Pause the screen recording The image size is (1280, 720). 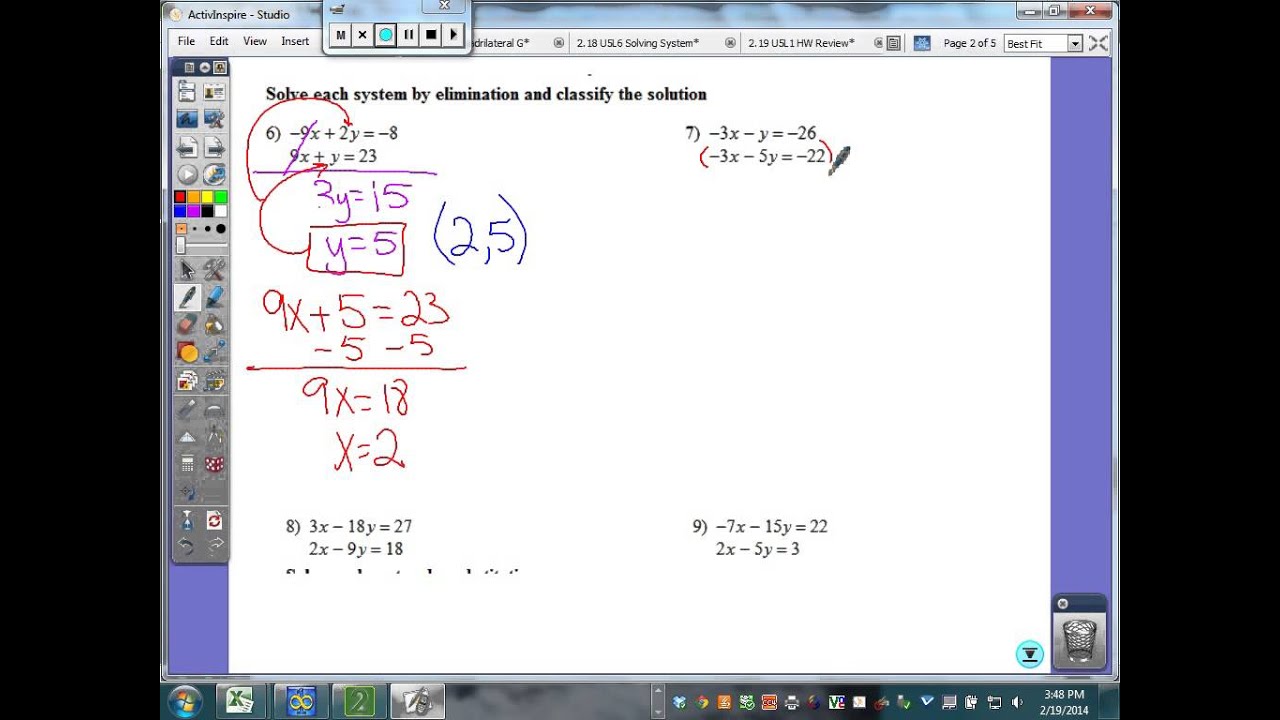click(408, 35)
